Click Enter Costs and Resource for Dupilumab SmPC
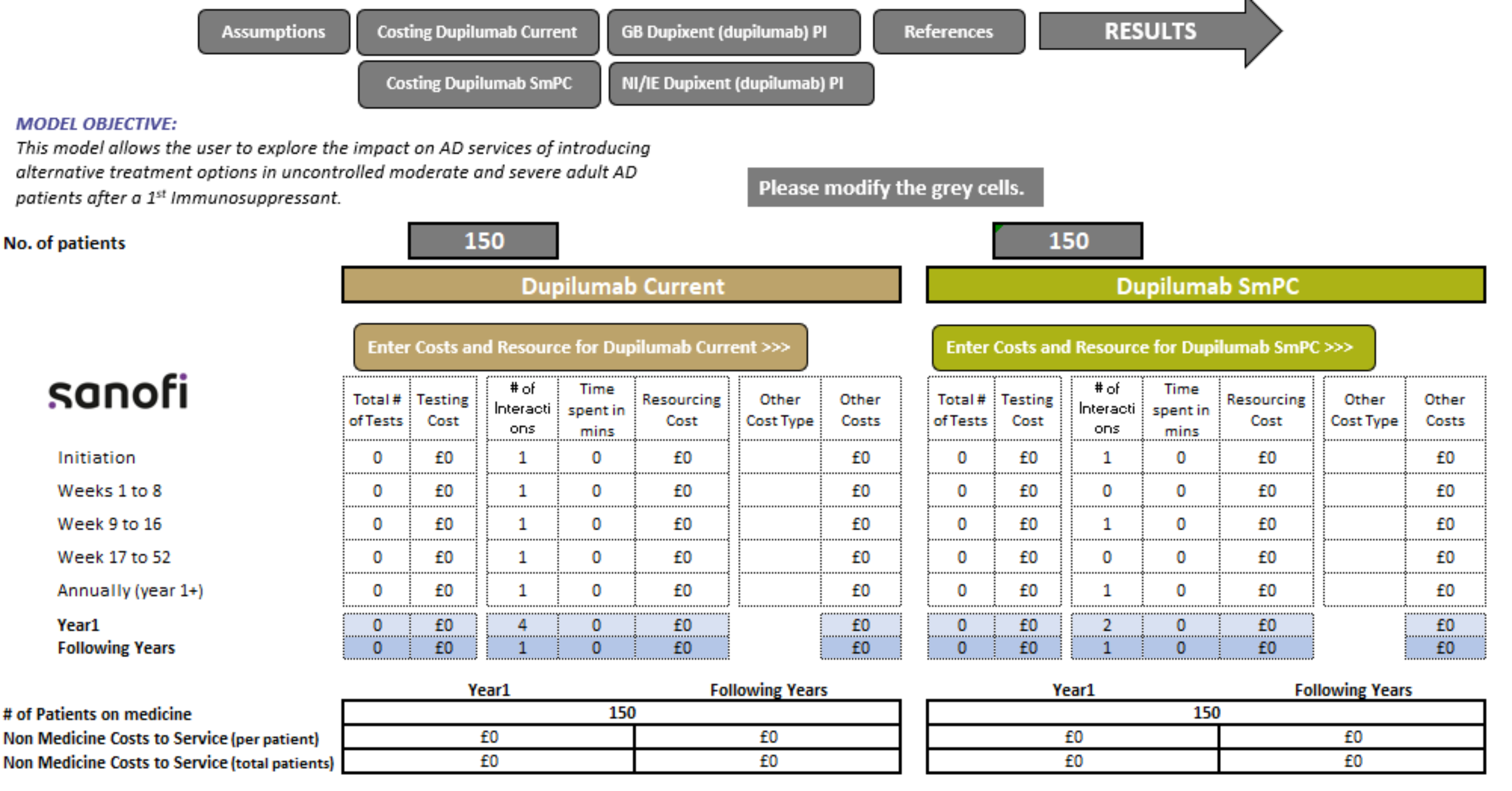The width and height of the screenshot is (1512, 791). [x=1153, y=347]
